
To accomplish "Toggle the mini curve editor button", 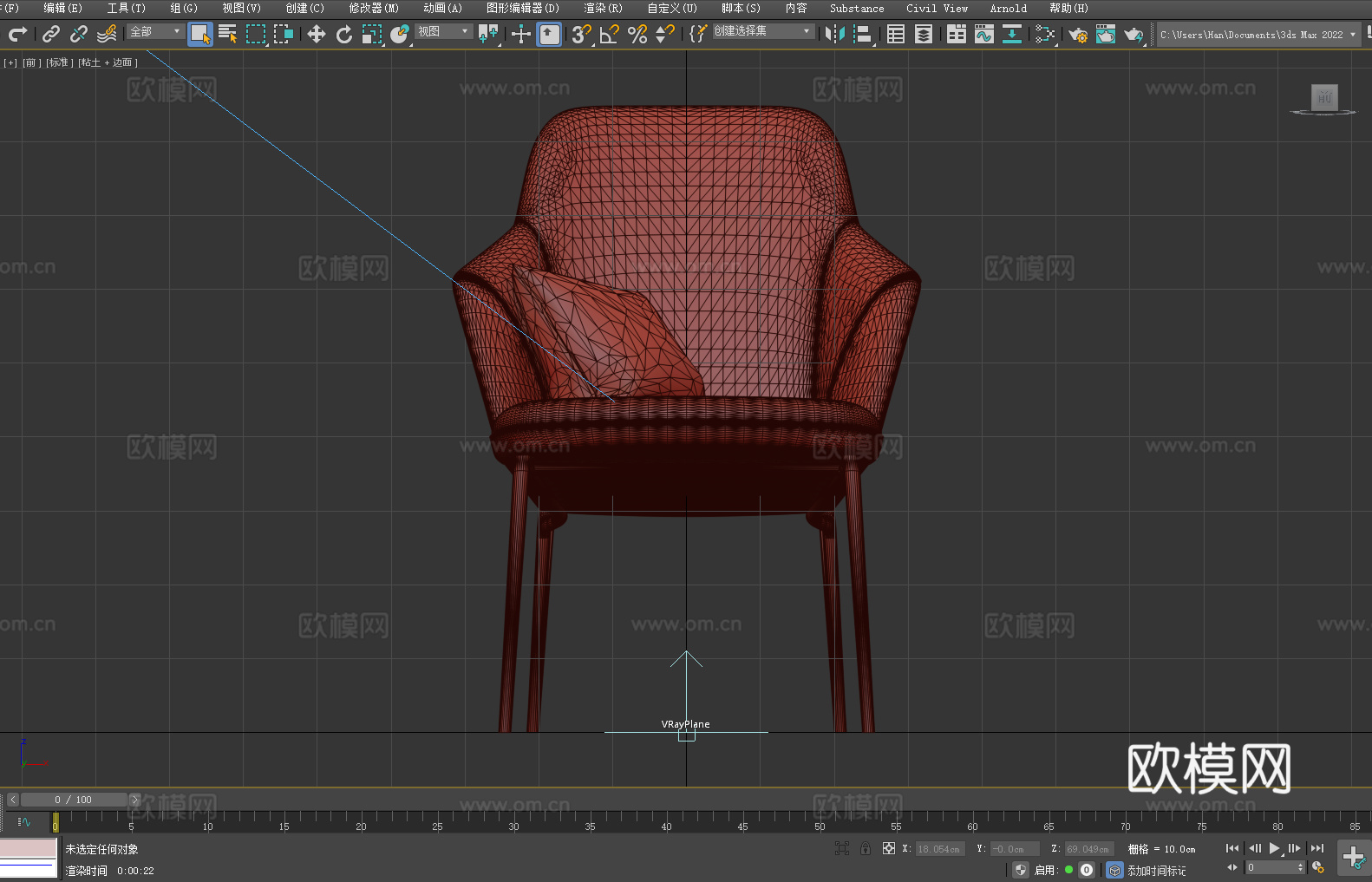I will tap(24, 821).
